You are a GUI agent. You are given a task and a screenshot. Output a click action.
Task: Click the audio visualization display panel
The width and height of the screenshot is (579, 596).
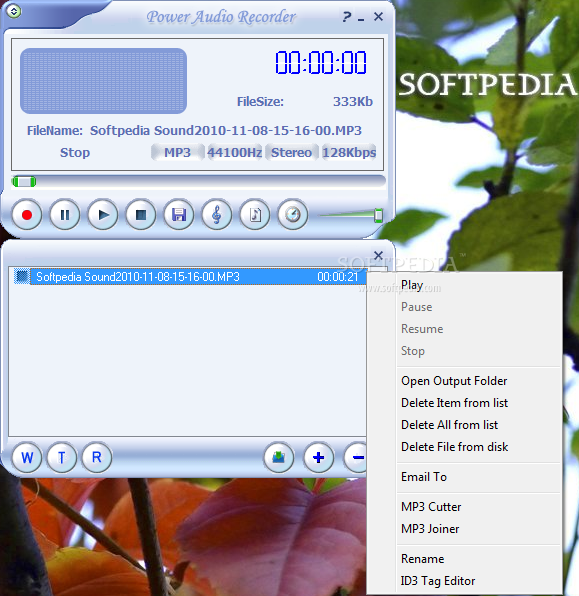click(x=103, y=81)
